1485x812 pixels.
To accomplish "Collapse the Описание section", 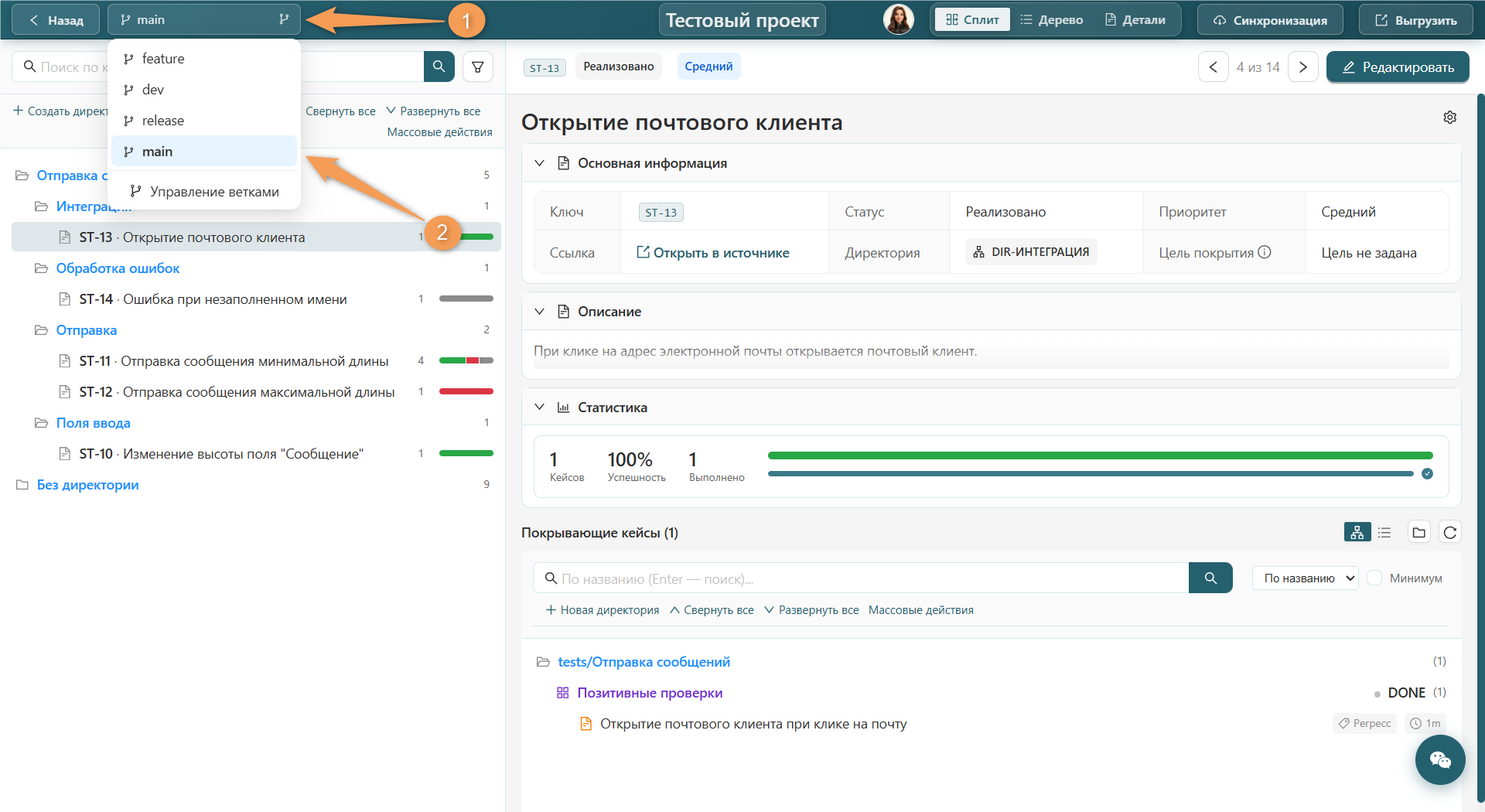I will click(x=540, y=312).
